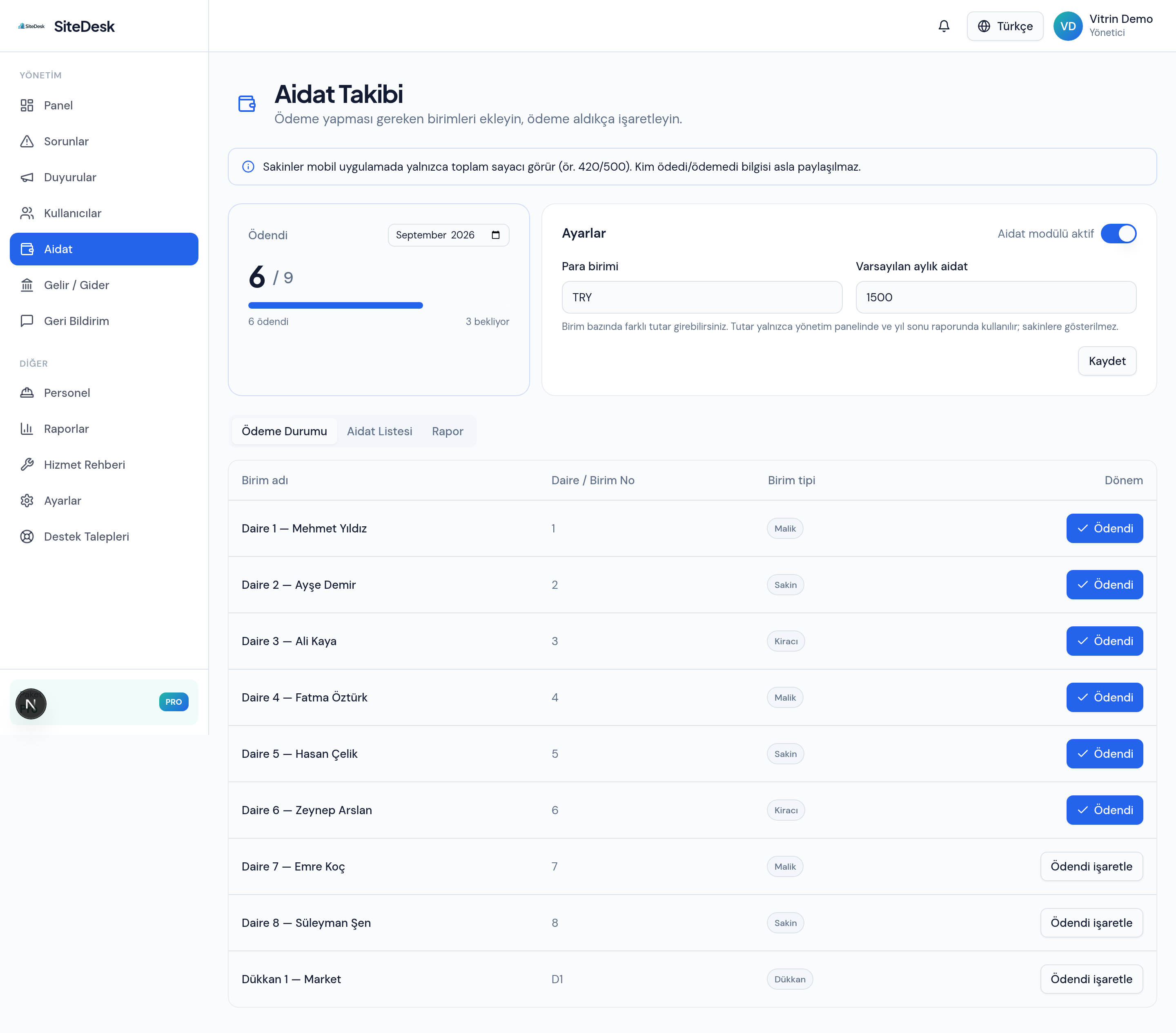Click the Raporlar bar chart icon
Screen dimensions: 1176x1033
click(x=27, y=429)
